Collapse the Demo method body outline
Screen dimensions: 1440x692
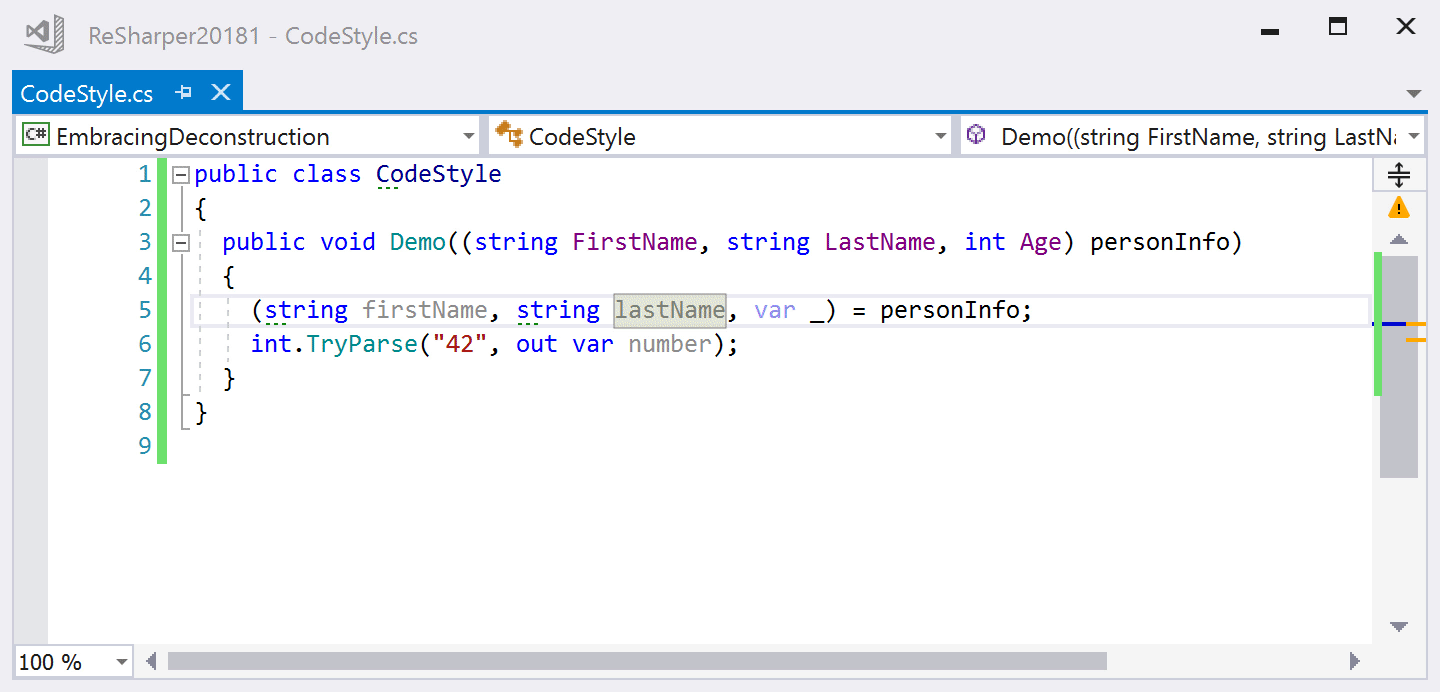(180, 242)
